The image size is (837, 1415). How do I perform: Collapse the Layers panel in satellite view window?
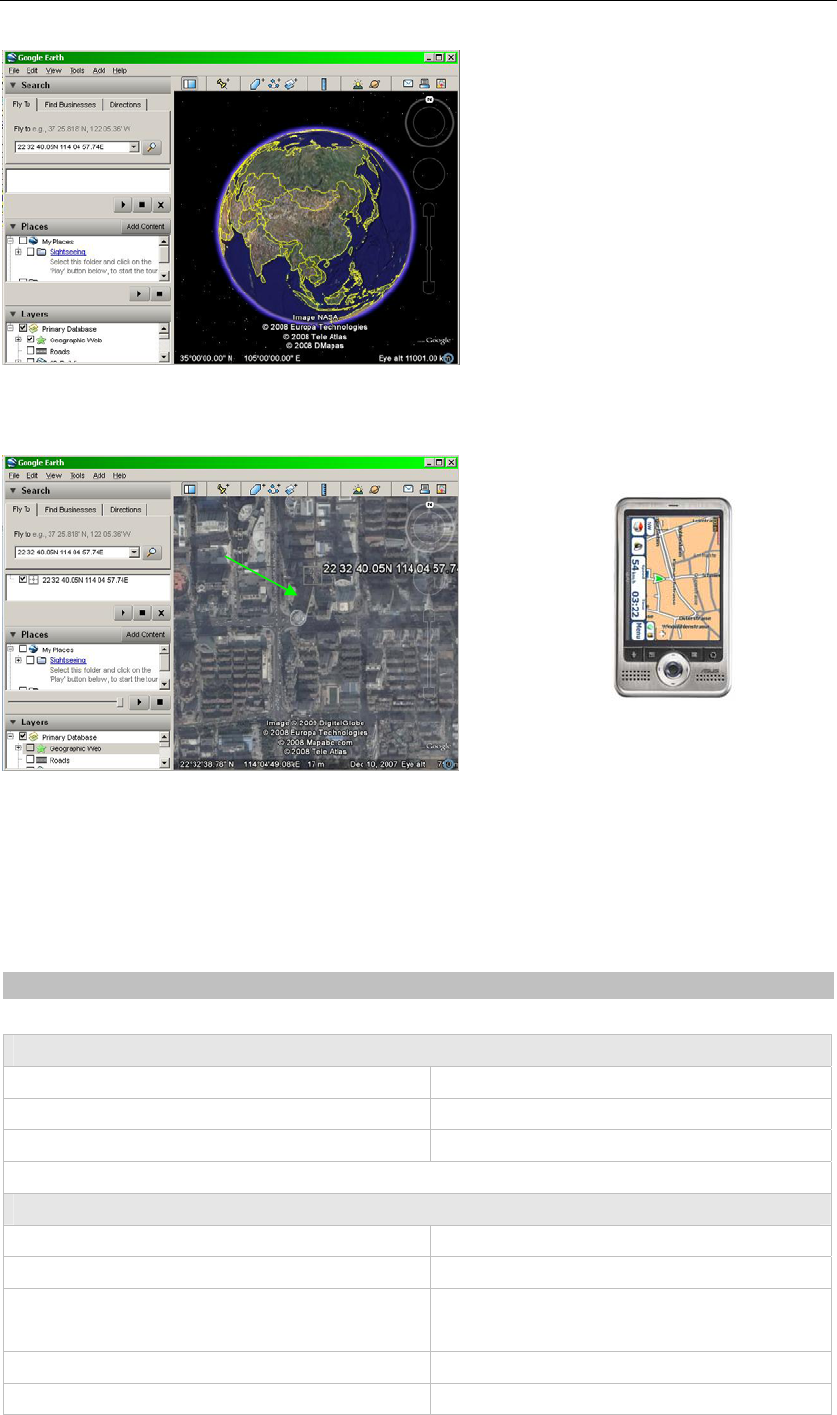(13, 722)
